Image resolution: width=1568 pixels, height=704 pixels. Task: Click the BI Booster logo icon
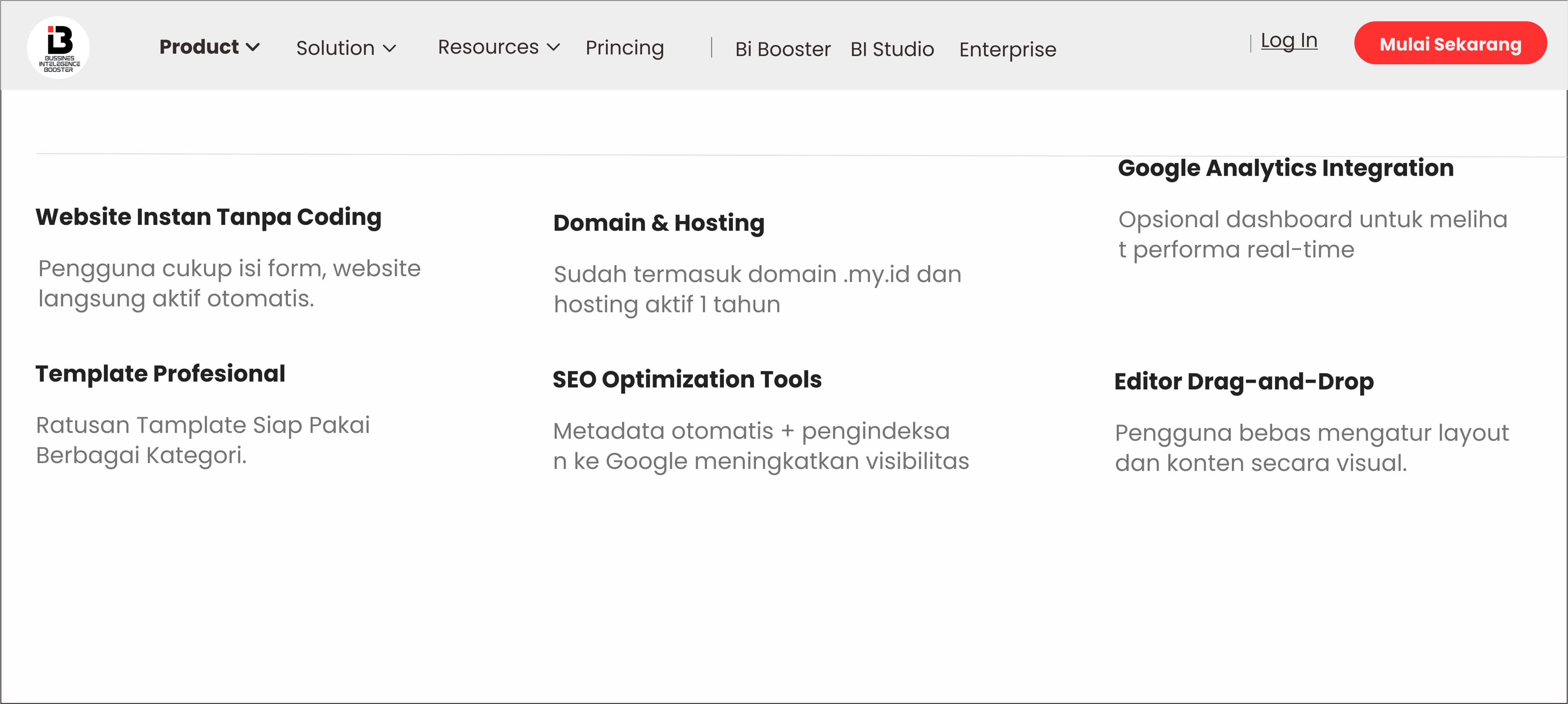[58, 47]
